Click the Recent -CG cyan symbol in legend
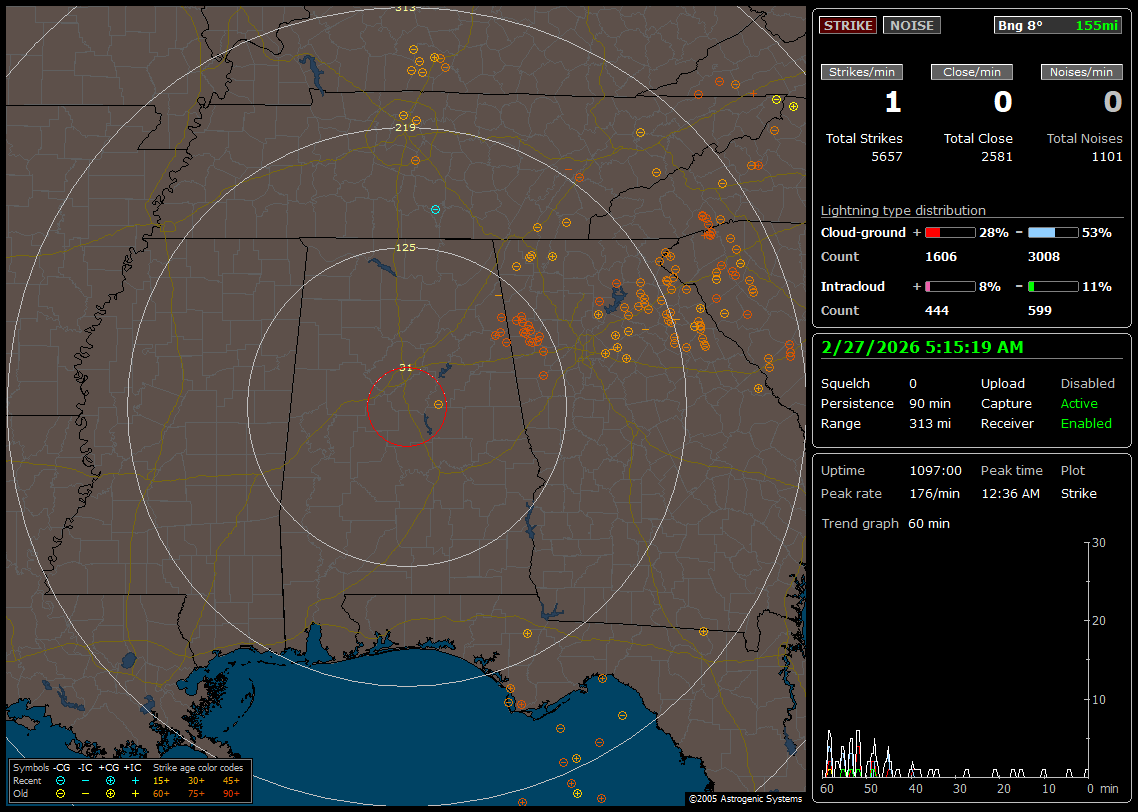 pyautogui.click(x=61, y=780)
